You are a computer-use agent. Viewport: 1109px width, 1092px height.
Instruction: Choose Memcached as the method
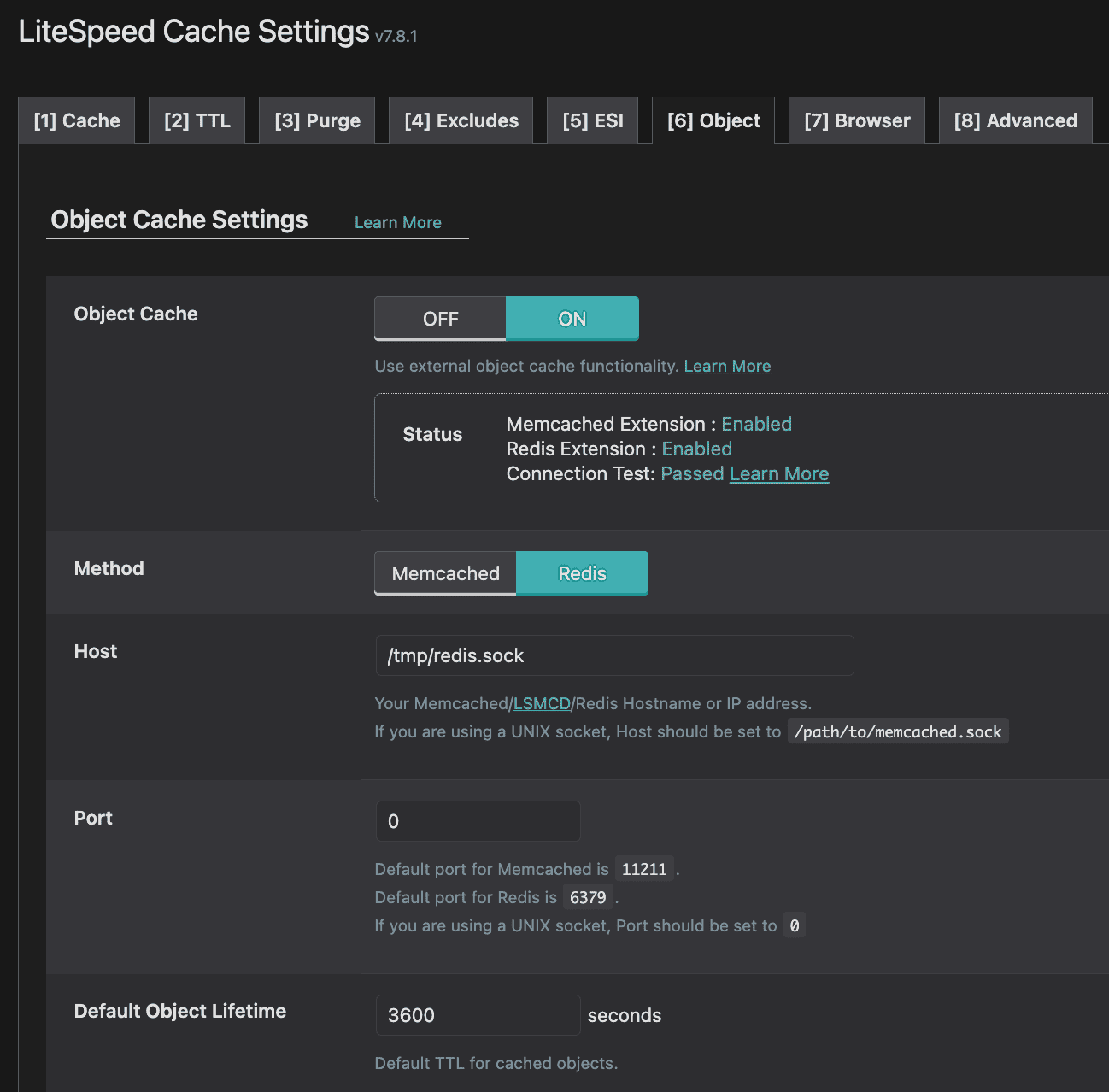coord(446,573)
